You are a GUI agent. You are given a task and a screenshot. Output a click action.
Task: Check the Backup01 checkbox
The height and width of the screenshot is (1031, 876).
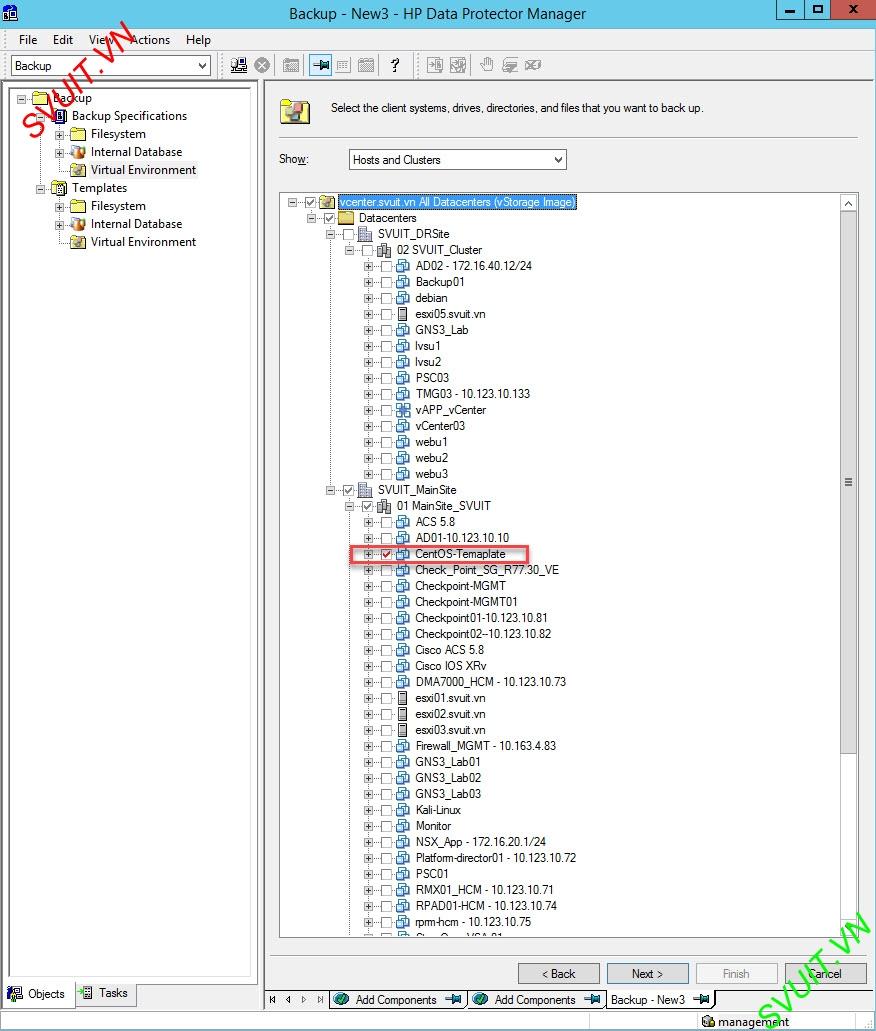[x=386, y=282]
